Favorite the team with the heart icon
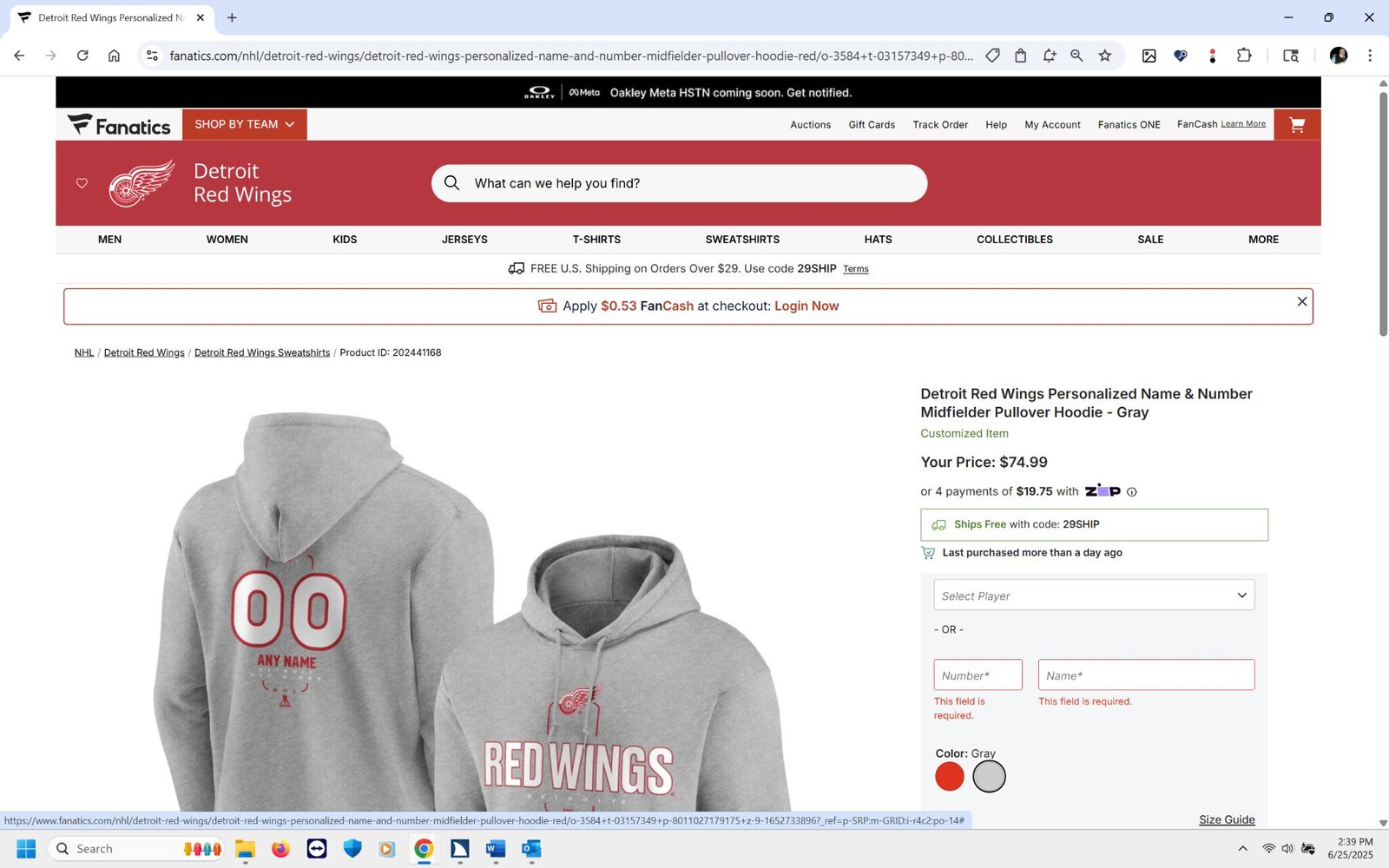 point(82,183)
